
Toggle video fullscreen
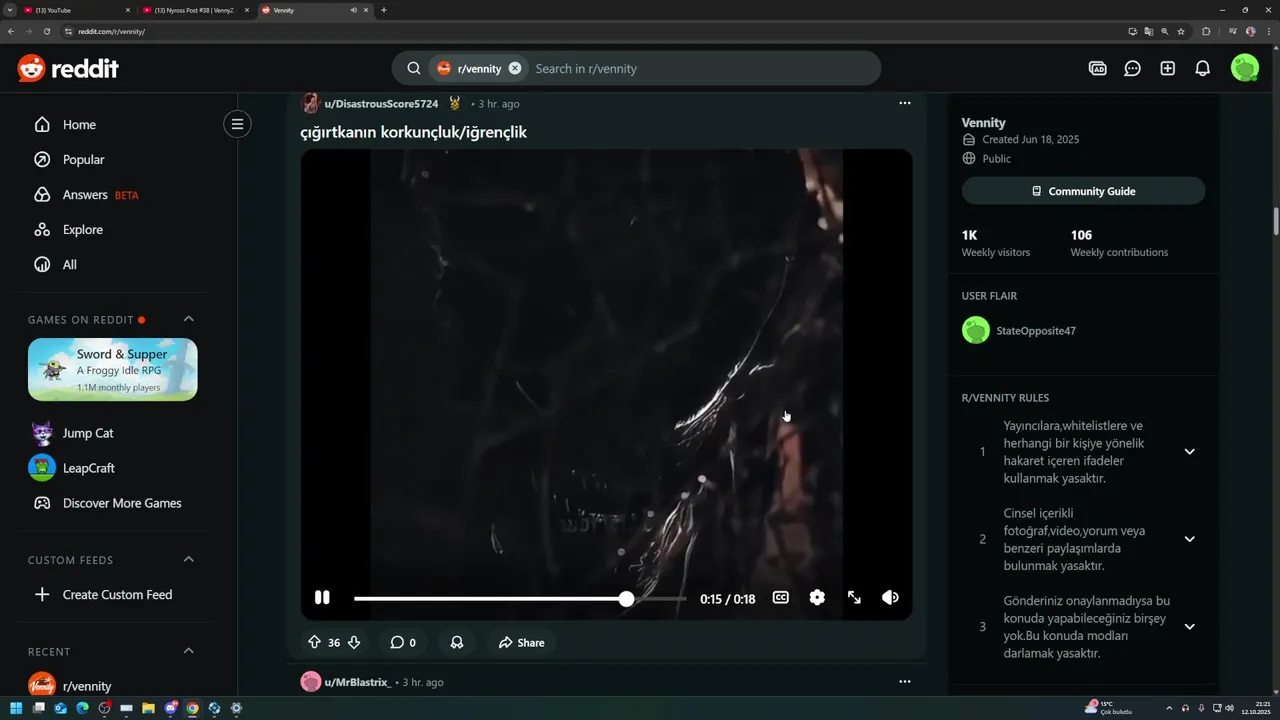pos(854,598)
